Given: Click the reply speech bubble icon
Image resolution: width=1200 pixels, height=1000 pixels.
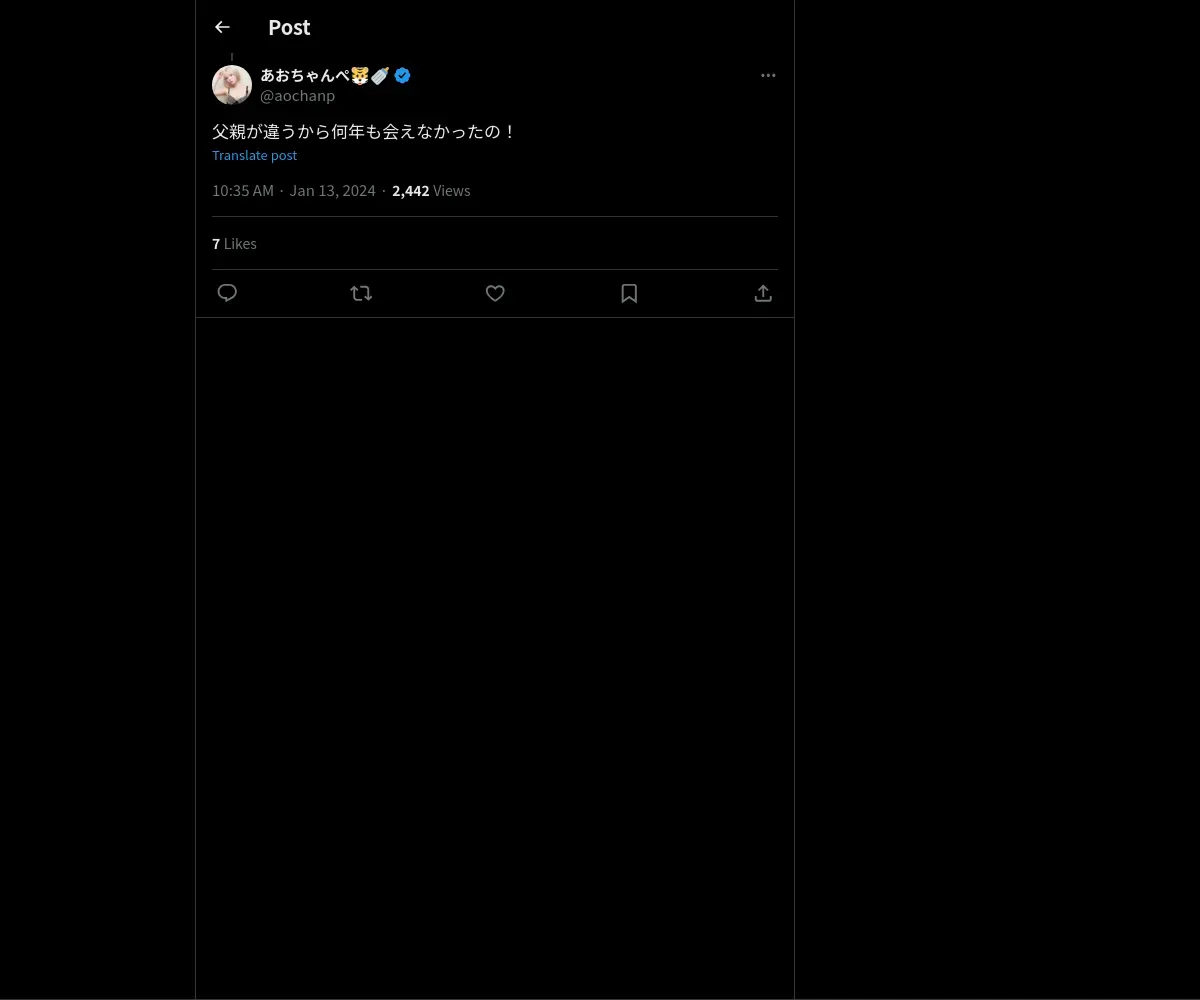Looking at the screenshot, I should 227,293.
